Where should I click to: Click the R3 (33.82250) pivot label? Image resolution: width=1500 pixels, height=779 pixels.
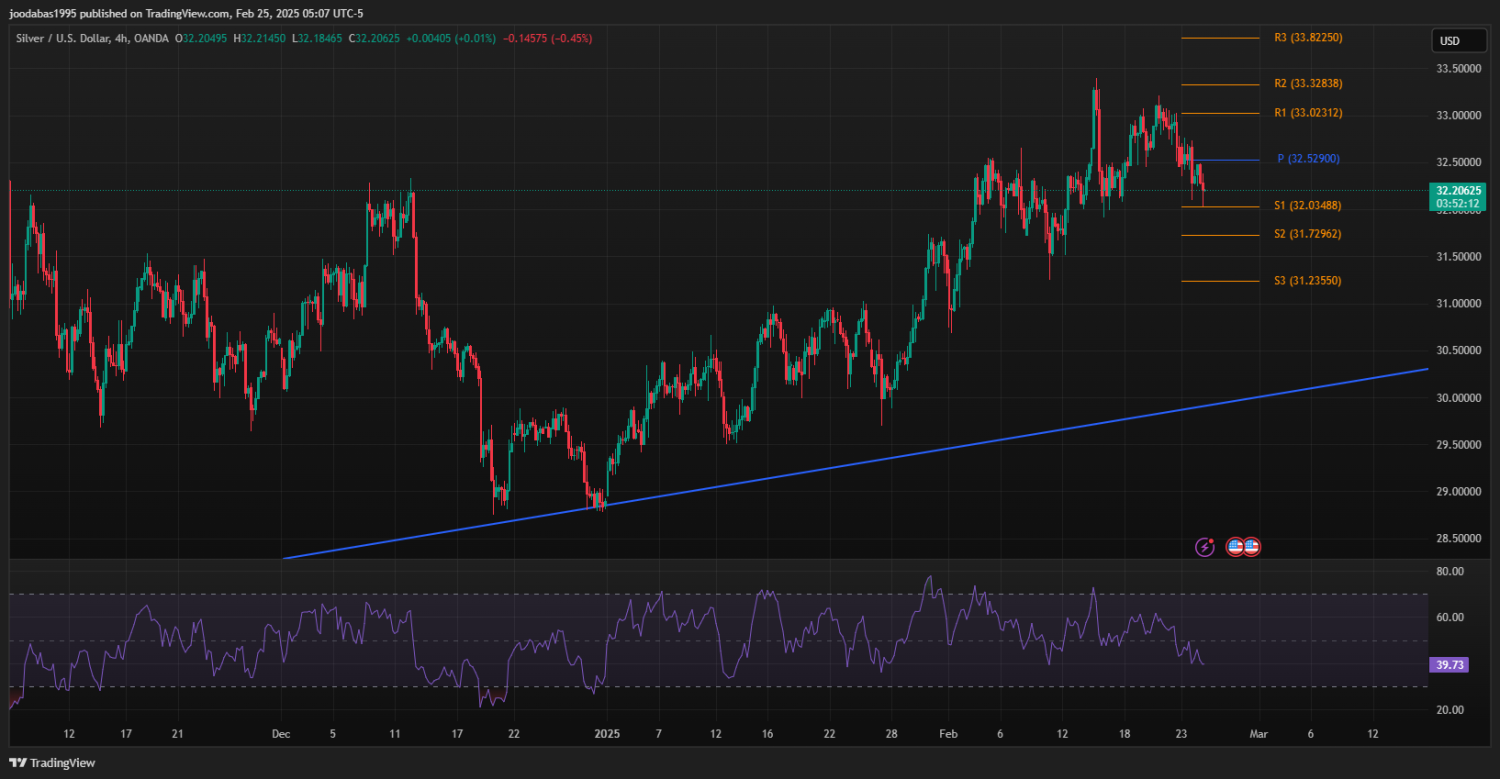click(x=1308, y=38)
